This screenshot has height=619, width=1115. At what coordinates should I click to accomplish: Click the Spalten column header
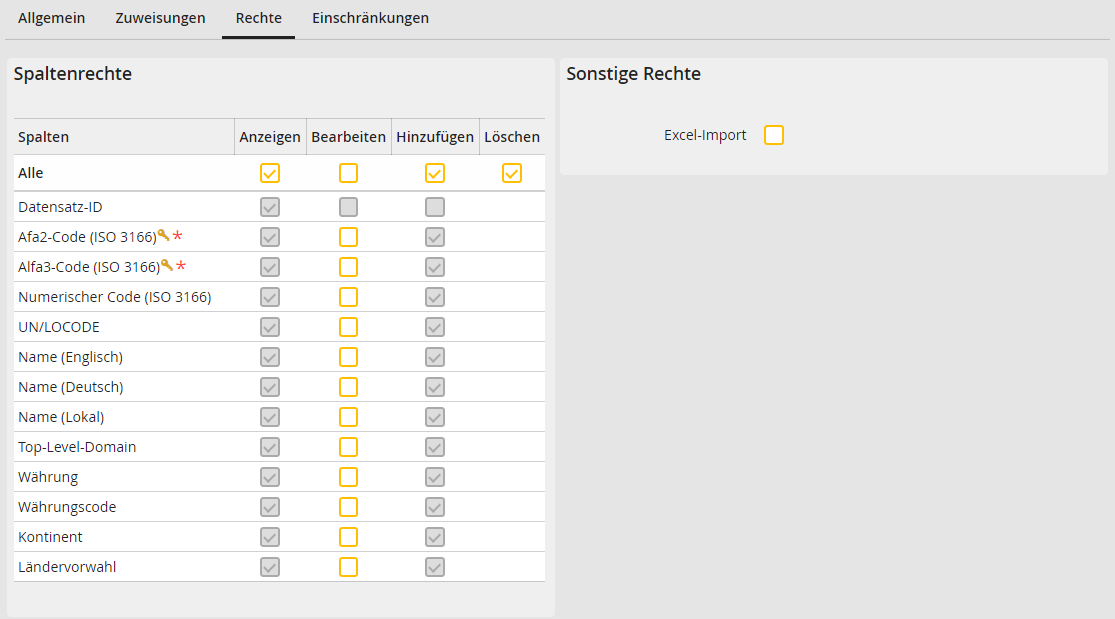pyautogui.click(x=44, y=136)
